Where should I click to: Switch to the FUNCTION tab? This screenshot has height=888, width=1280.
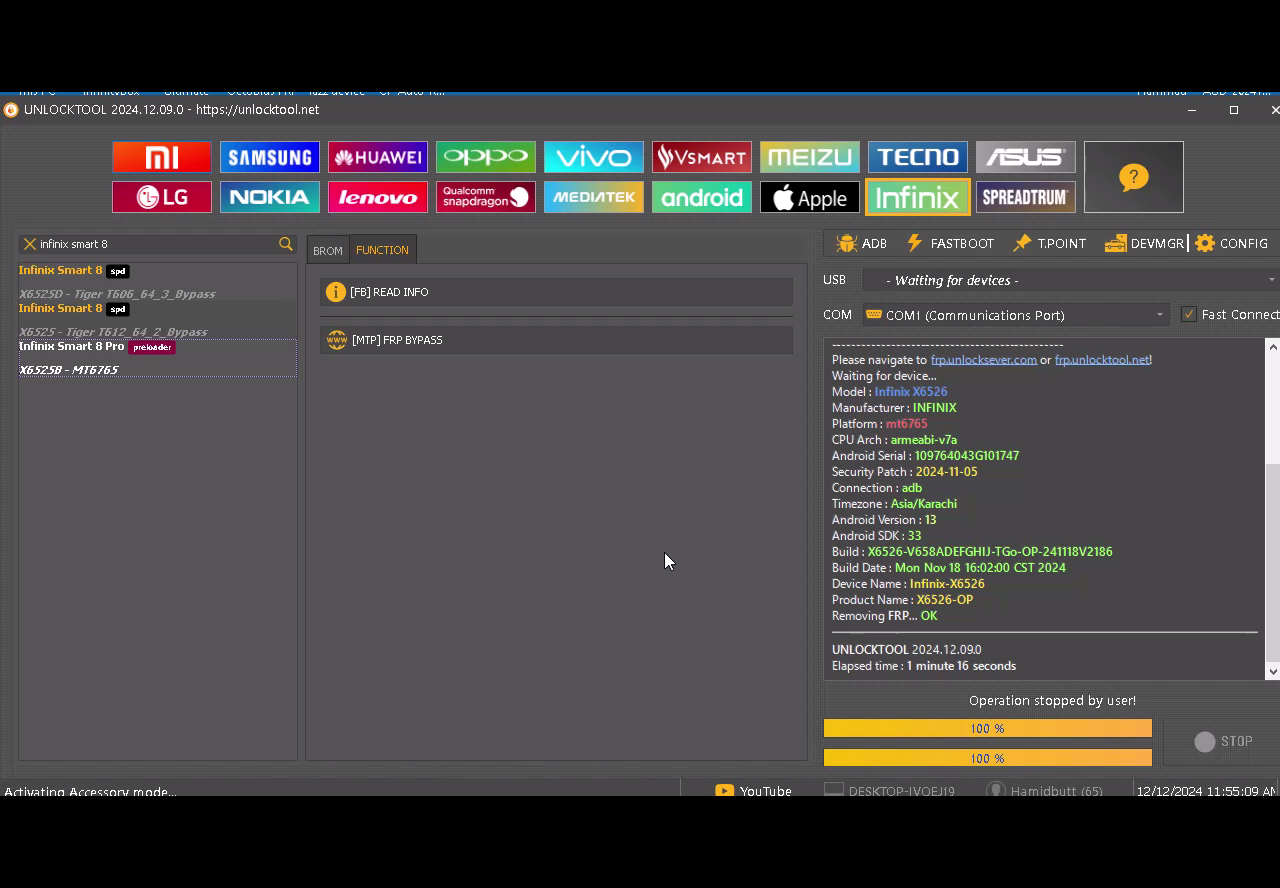pos(382,250)
